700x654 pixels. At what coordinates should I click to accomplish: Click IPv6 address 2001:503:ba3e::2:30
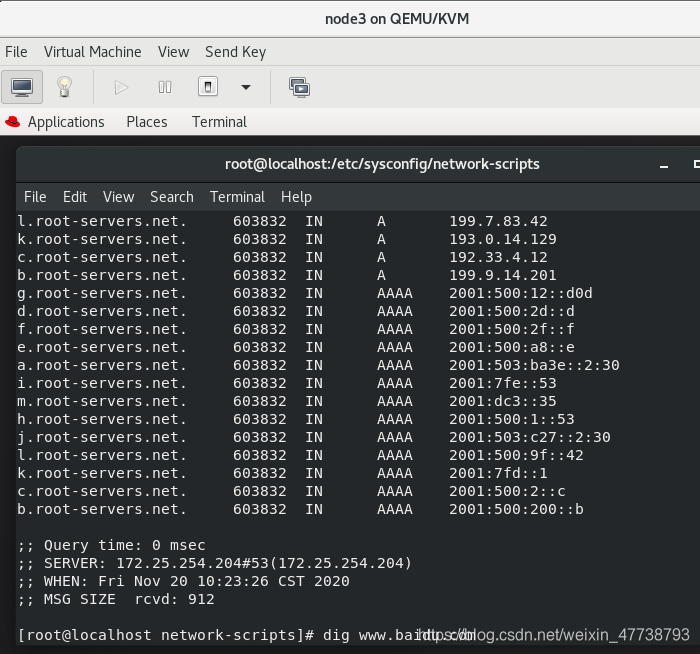pyautogui.click(x=534, y=365)
